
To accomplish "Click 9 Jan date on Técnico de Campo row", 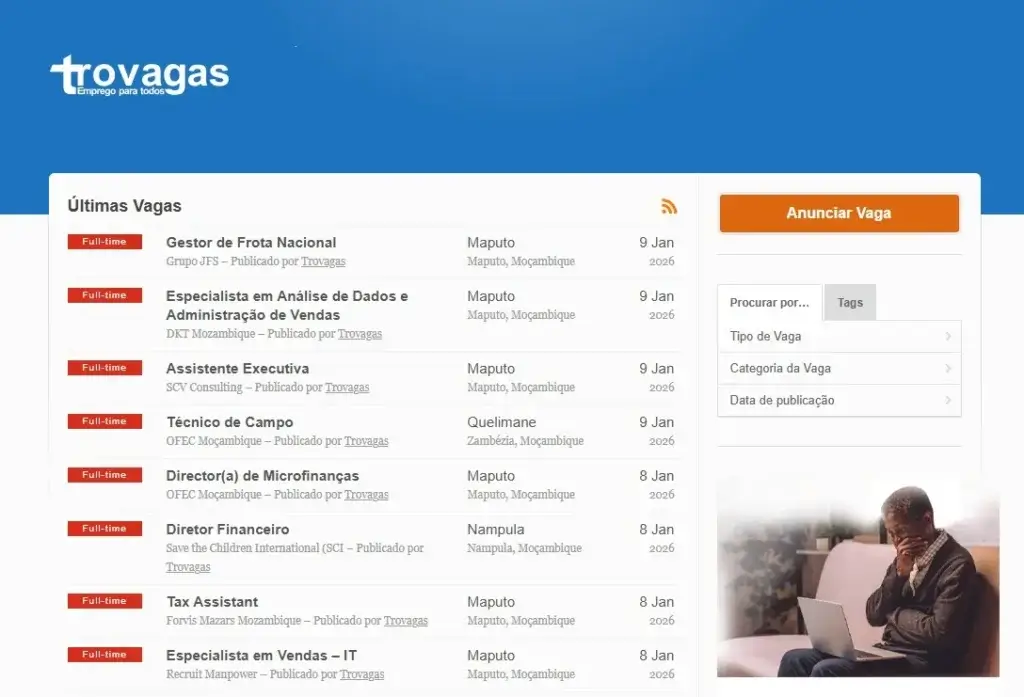I will (x=656, y=422).
